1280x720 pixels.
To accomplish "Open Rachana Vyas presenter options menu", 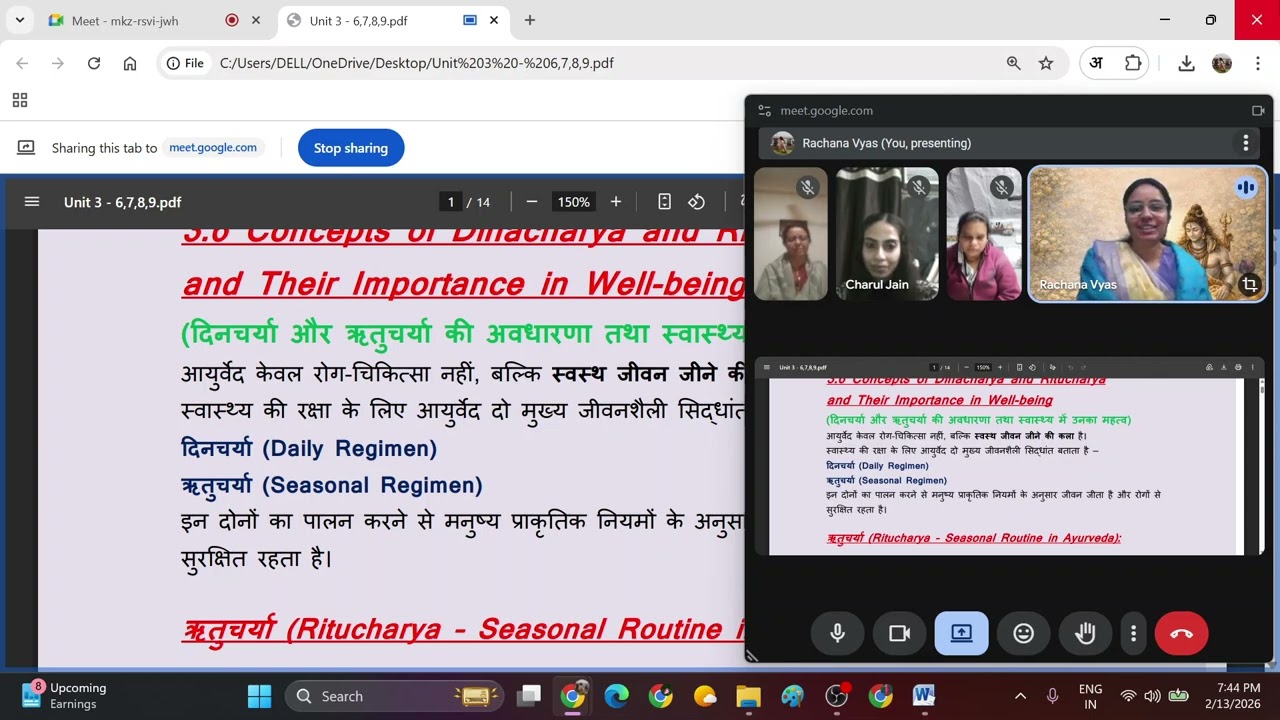I will 1245,143.
